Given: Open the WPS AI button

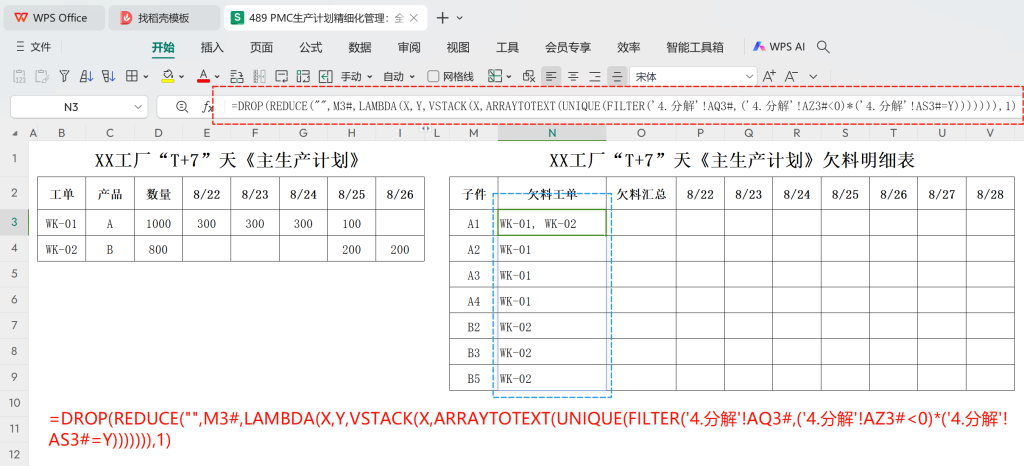Looking at the screenshot, I should 779,47.
